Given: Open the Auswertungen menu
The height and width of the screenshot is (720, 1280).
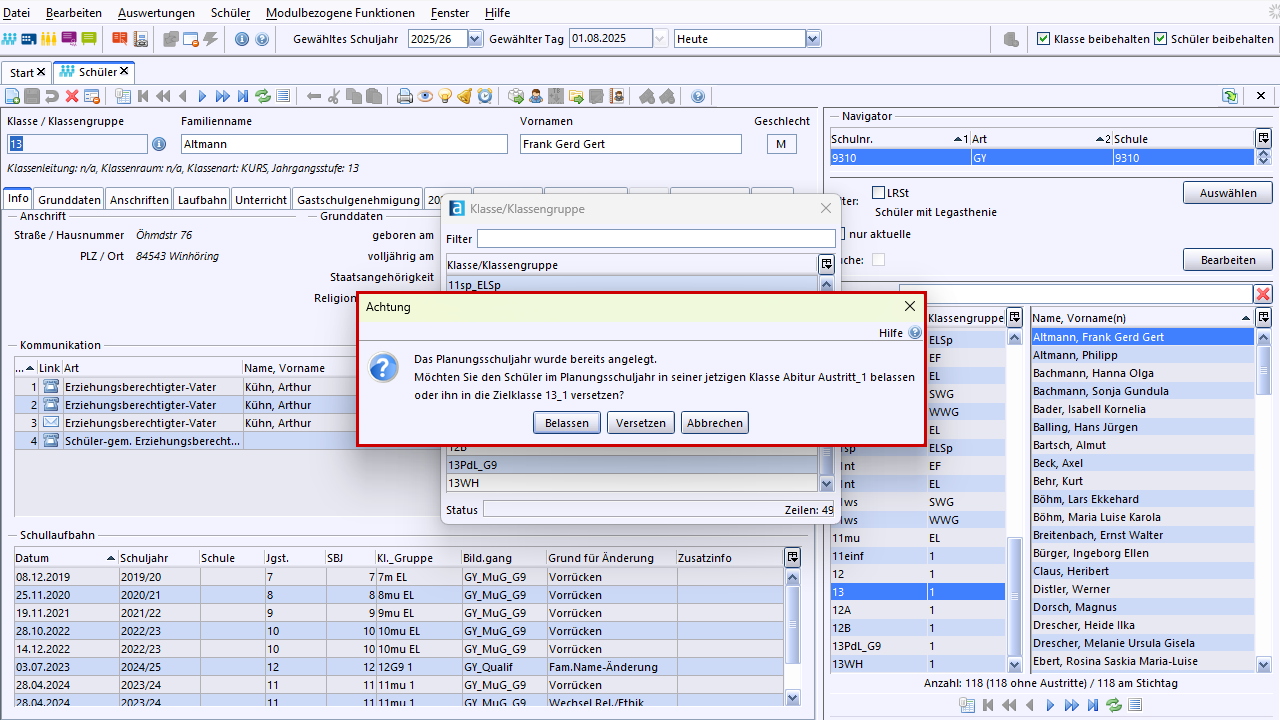Looking at the screenshot, I should tap(156, 13).
